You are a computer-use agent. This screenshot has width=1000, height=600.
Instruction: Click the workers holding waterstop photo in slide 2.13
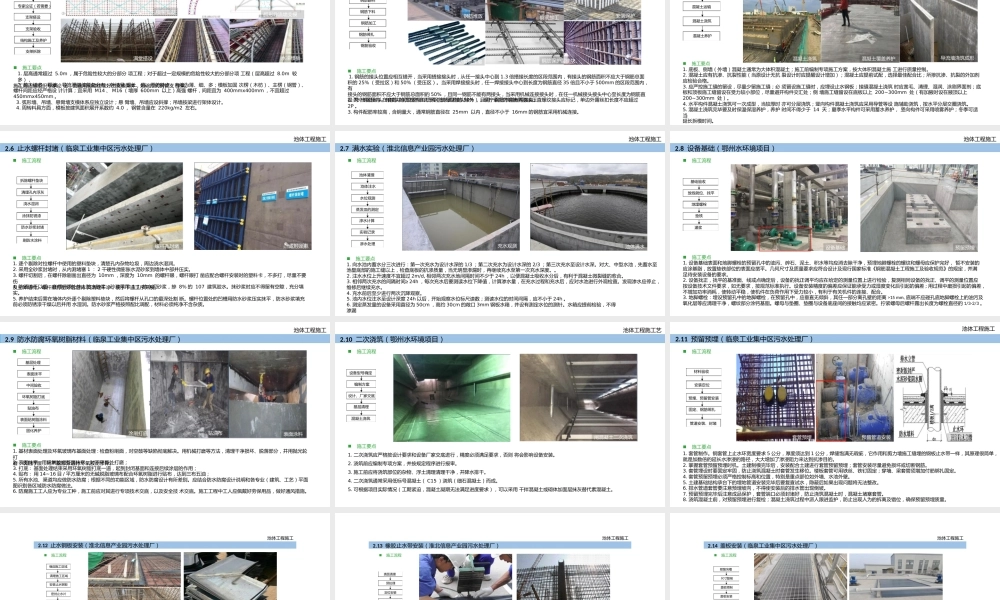(x=466, y=576)
